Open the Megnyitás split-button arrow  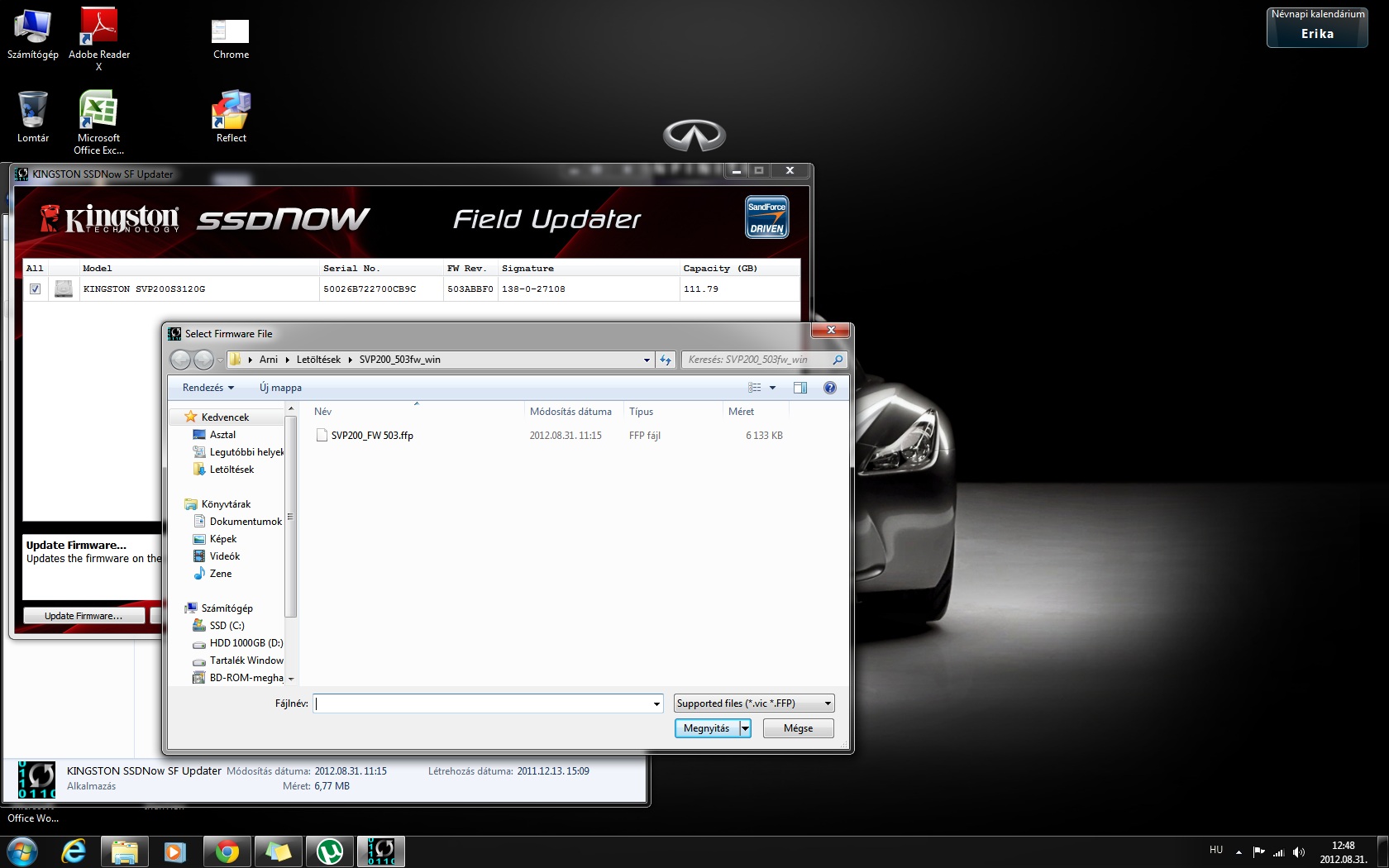[x=745, y=728]
